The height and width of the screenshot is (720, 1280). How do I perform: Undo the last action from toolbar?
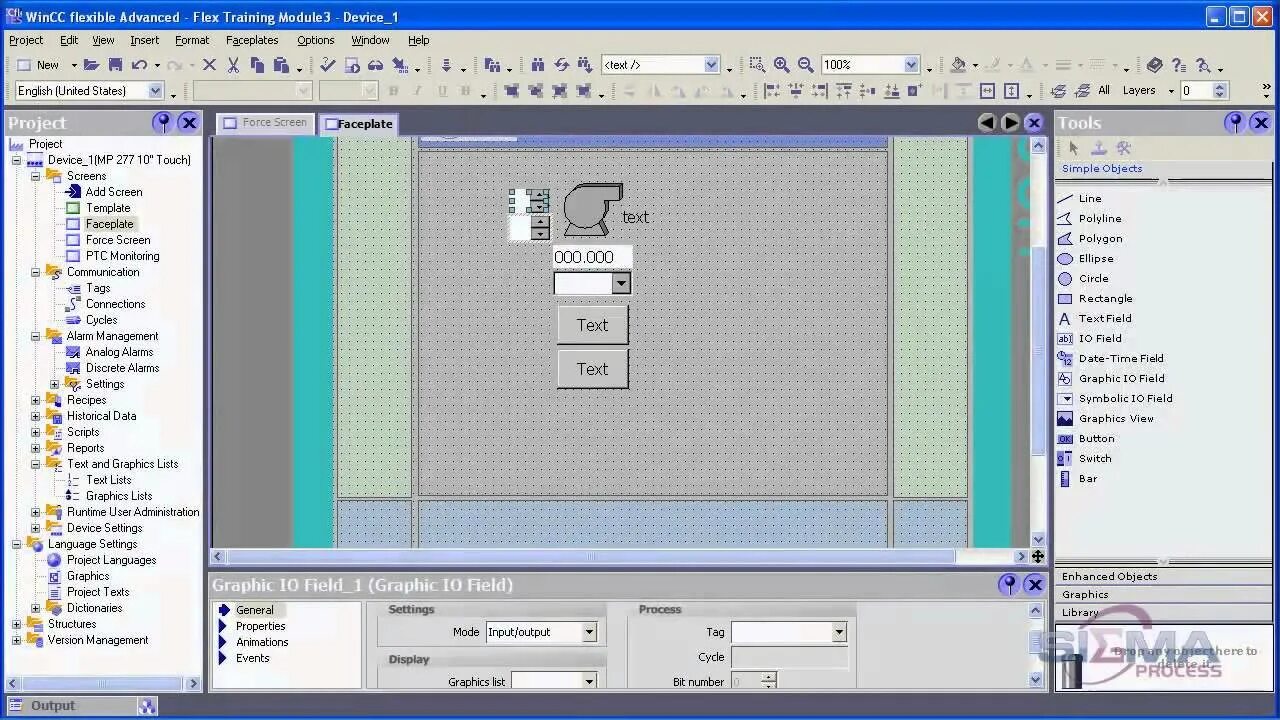click(x=139, y=65)
